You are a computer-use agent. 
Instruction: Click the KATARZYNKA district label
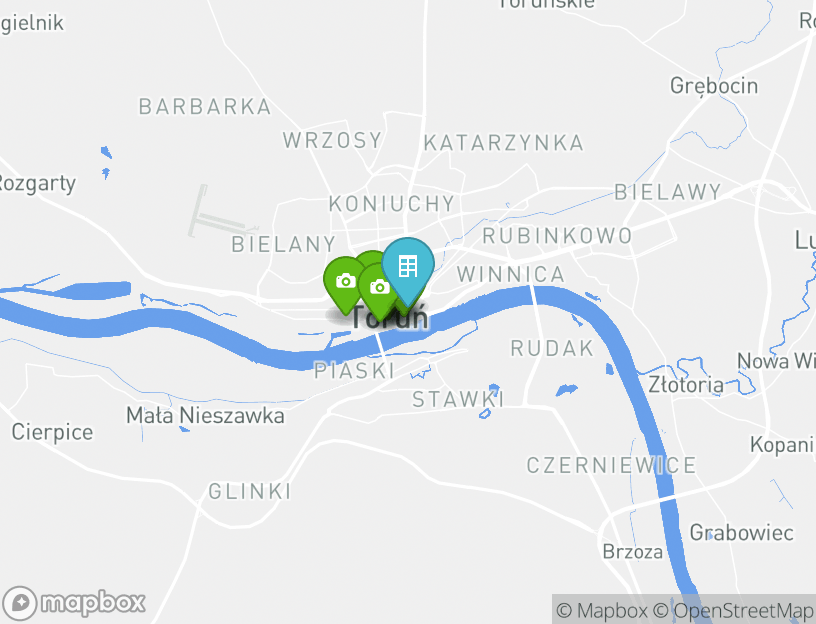(503, 143)
